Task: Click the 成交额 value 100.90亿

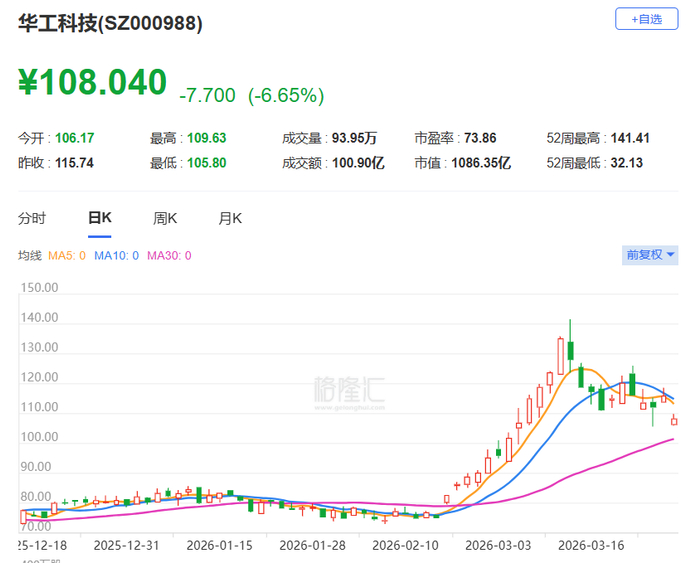Action: pos(358,163)
